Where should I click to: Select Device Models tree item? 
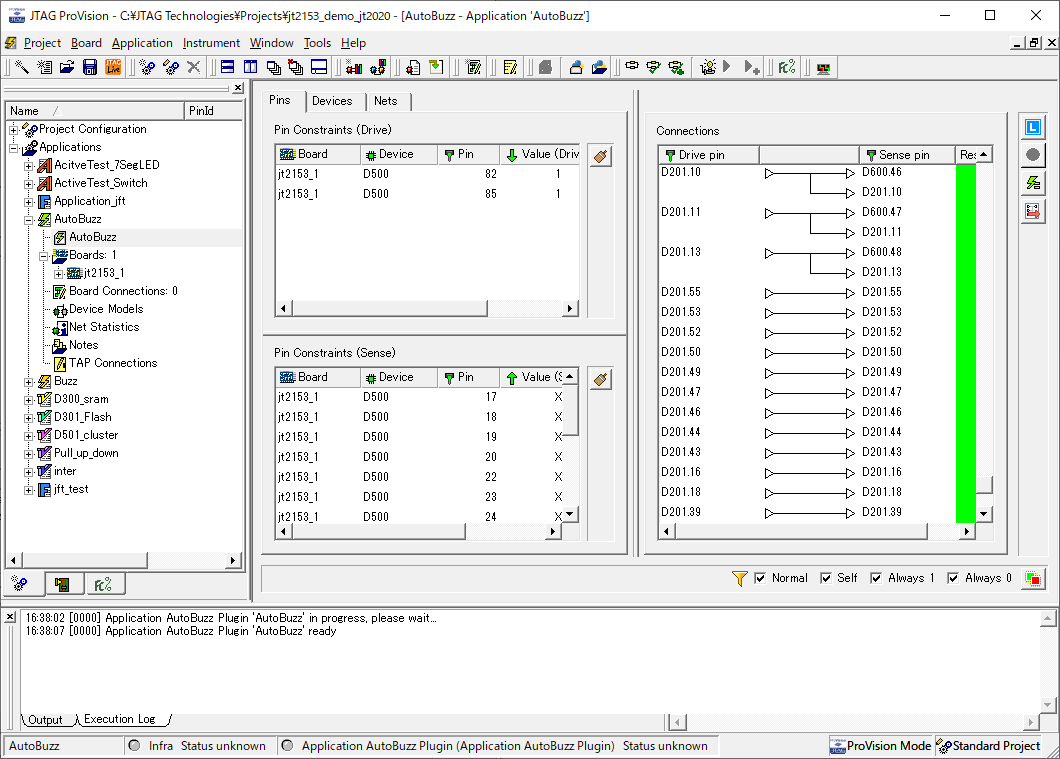point(106,309)
